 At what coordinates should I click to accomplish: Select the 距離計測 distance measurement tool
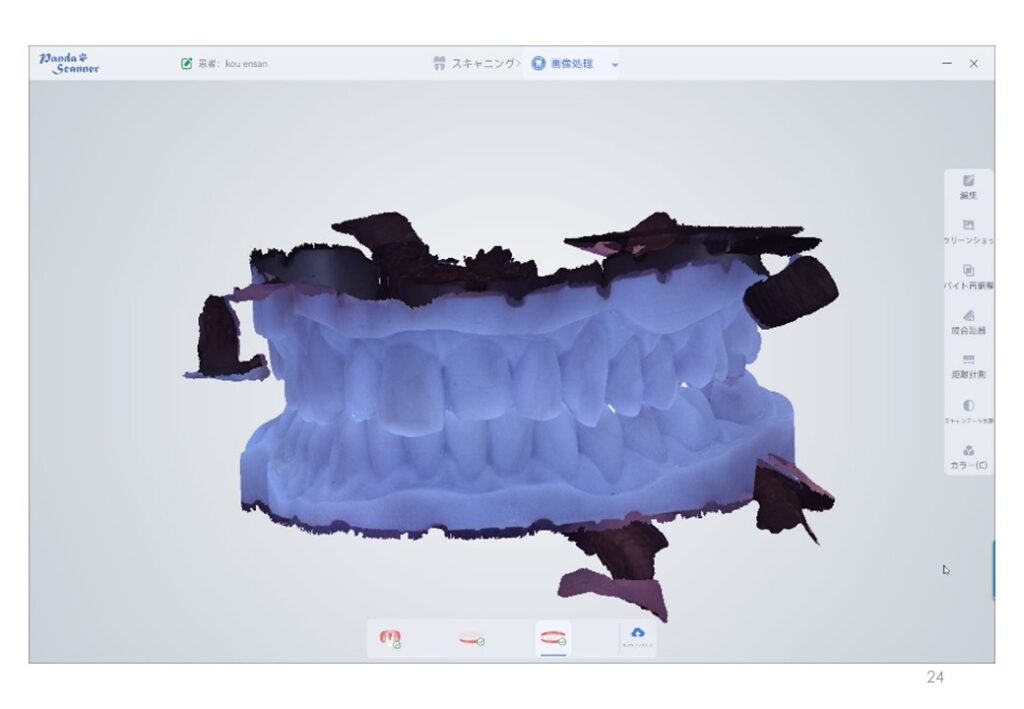point(968,365)
